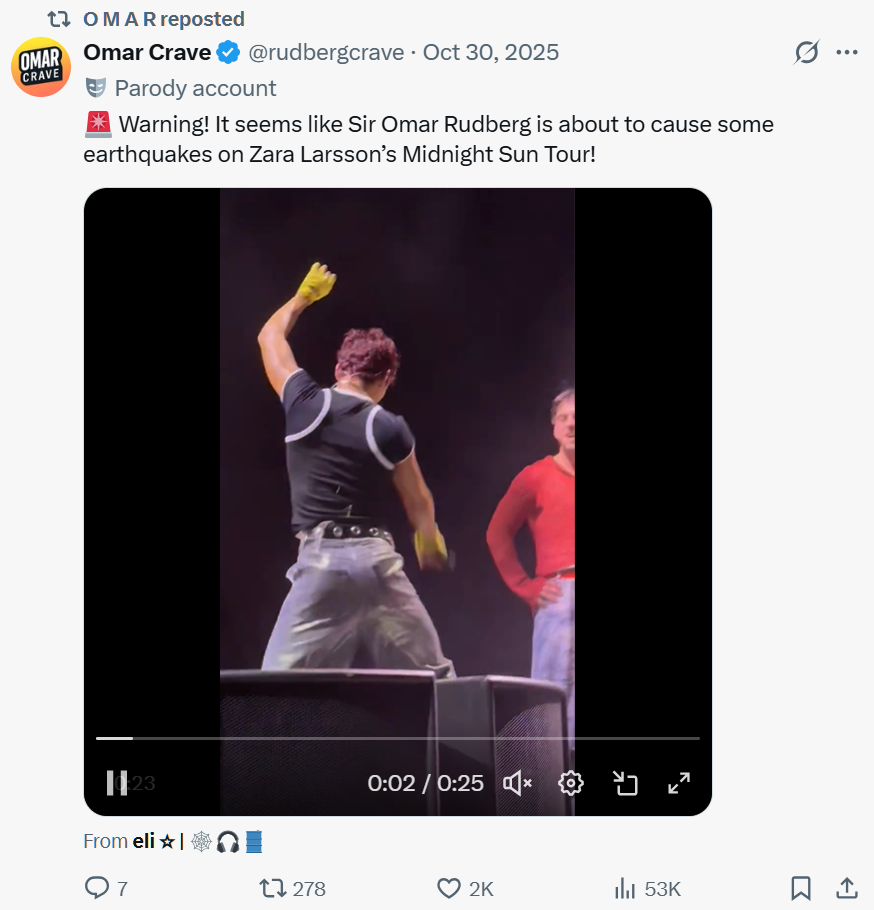Screen dimensions: 874x910
Task: Expand video to fullscreen
Action: click(x=679, y=783)
